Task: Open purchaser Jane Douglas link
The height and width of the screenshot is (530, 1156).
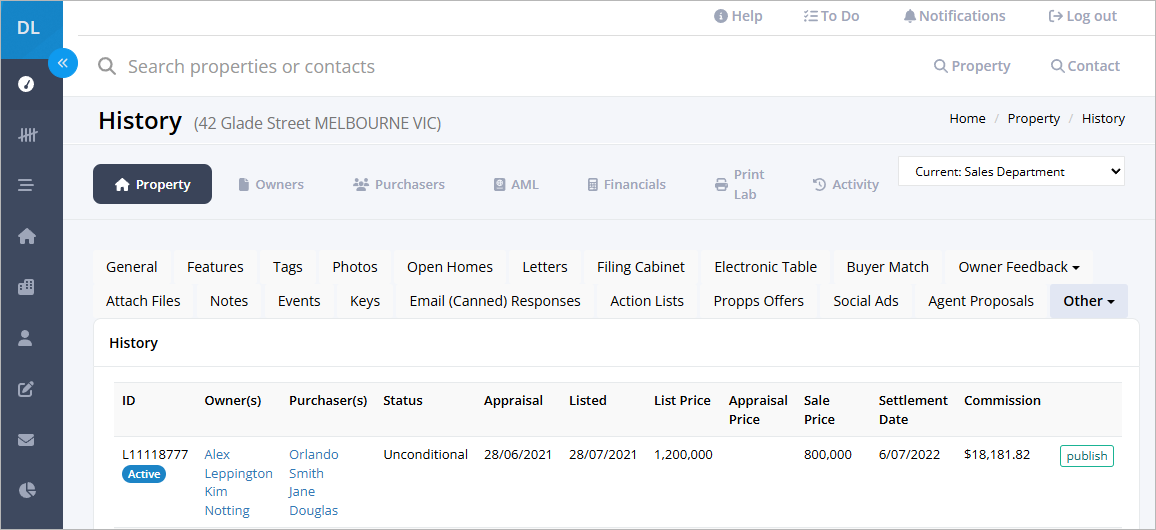Action: [313, 501]
